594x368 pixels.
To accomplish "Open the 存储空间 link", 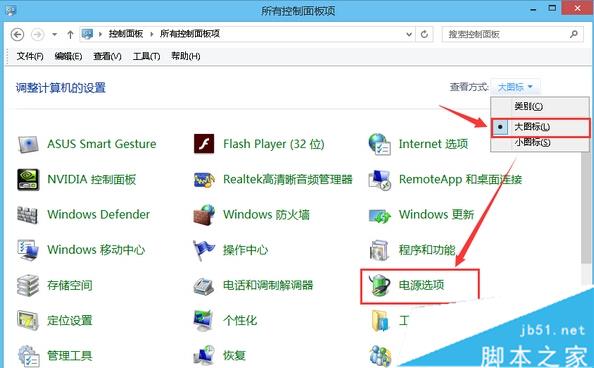I will [x=70, y=285].
